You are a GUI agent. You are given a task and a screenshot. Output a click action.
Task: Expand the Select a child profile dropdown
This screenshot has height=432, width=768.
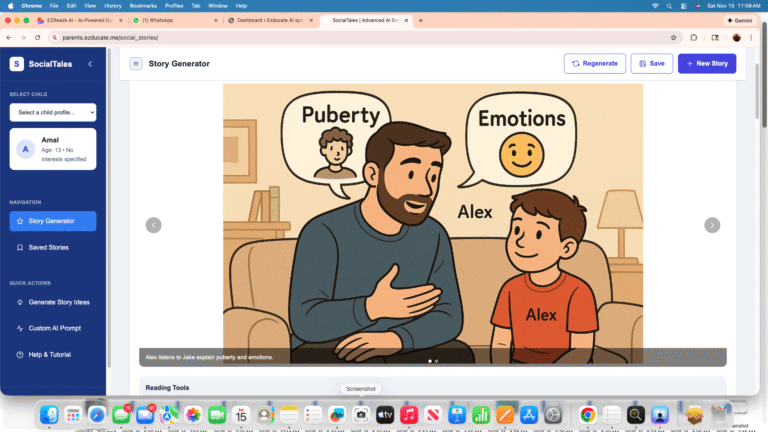53,112
